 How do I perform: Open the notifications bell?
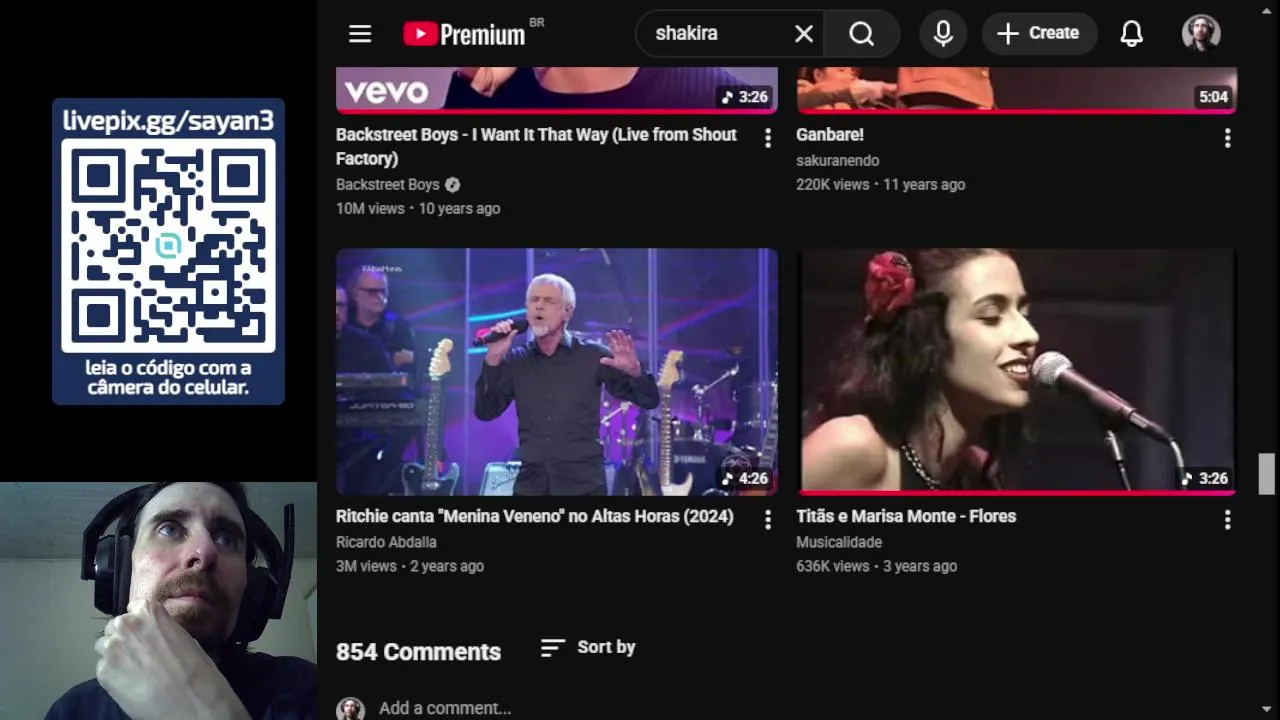(1131, 34)
